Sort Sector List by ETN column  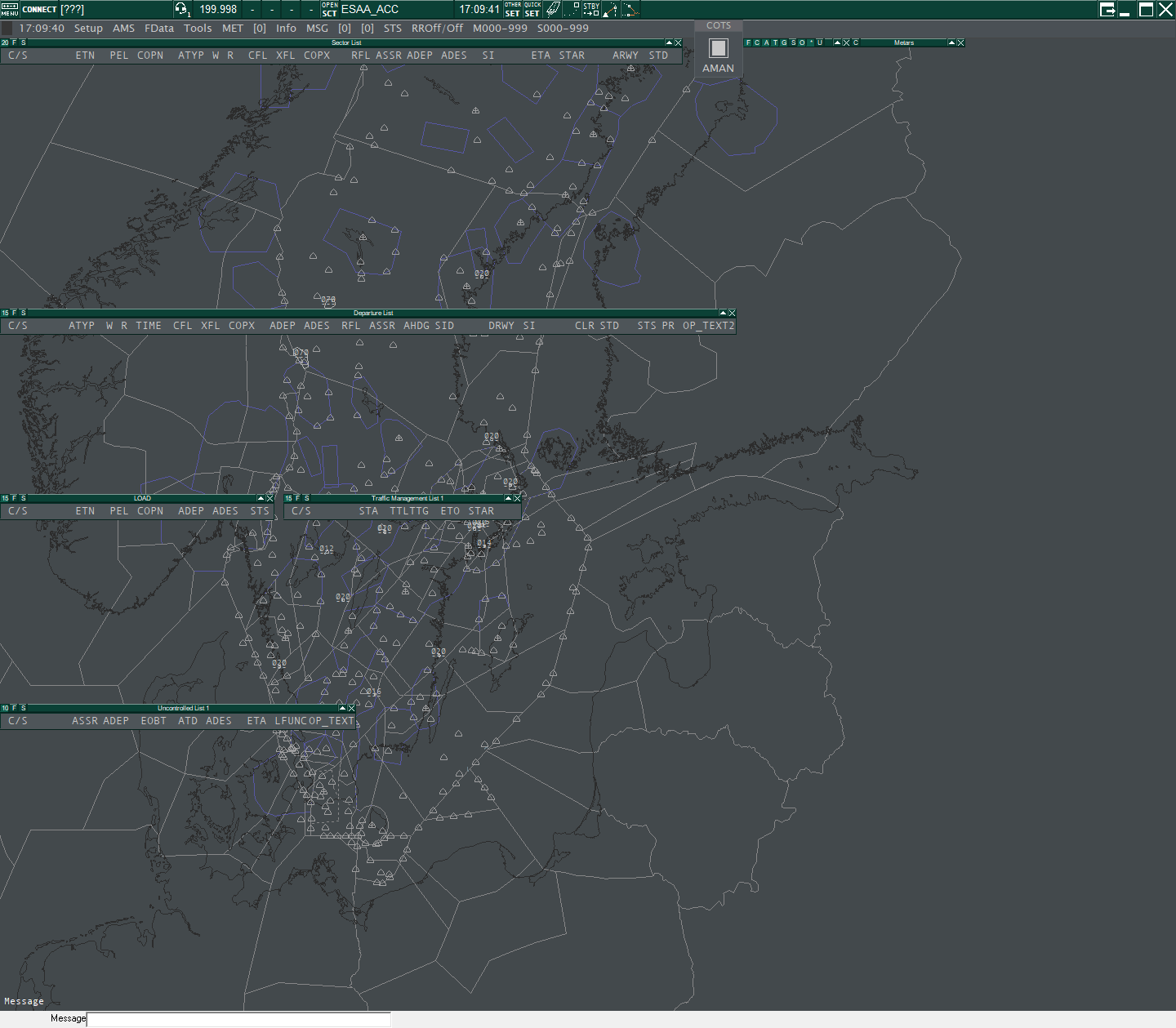tap(85, 56)
